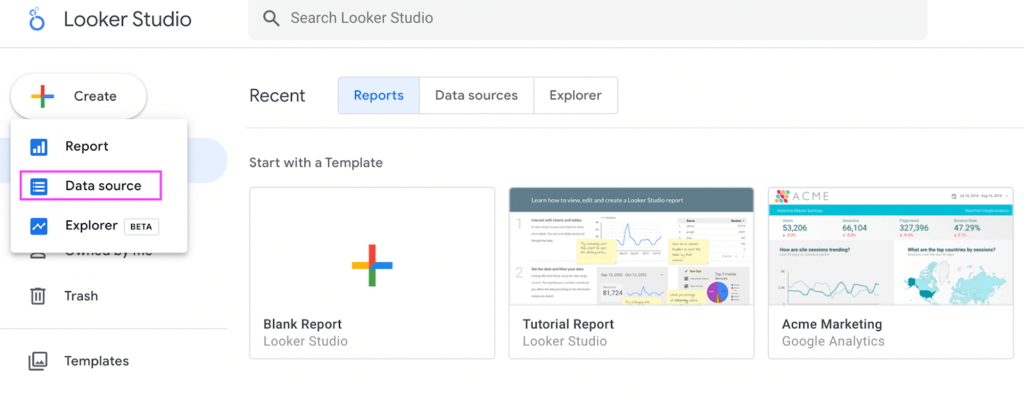Click the search magnifier icon
The image size is (1024, 398).
coord(271,18)
